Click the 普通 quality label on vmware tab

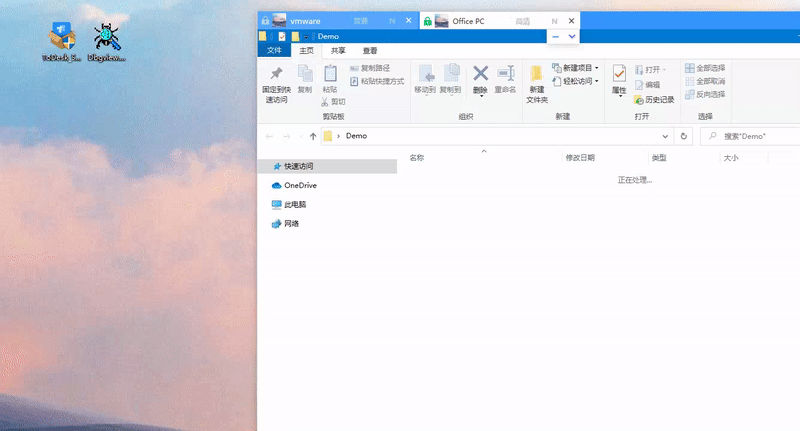361,21
